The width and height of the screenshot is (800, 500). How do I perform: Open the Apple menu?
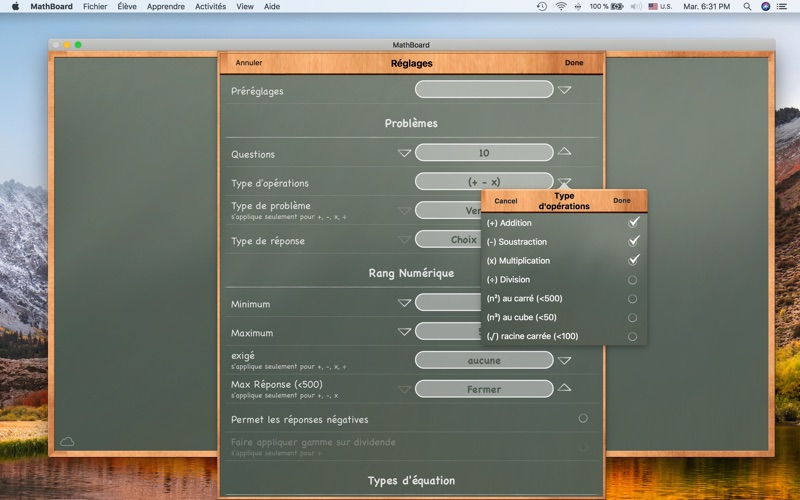(15, 7)
